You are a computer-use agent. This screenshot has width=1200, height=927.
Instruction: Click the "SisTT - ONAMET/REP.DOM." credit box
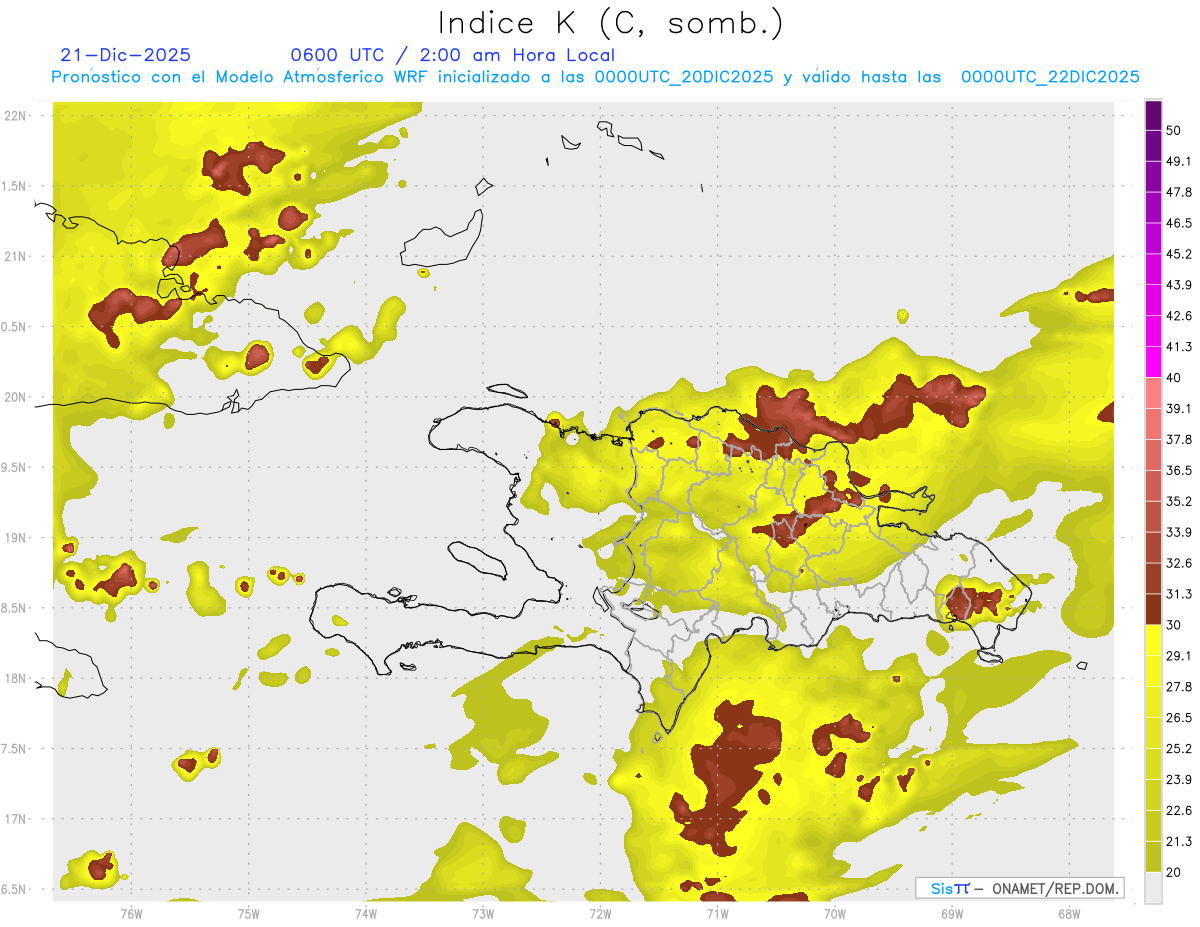1019,888
